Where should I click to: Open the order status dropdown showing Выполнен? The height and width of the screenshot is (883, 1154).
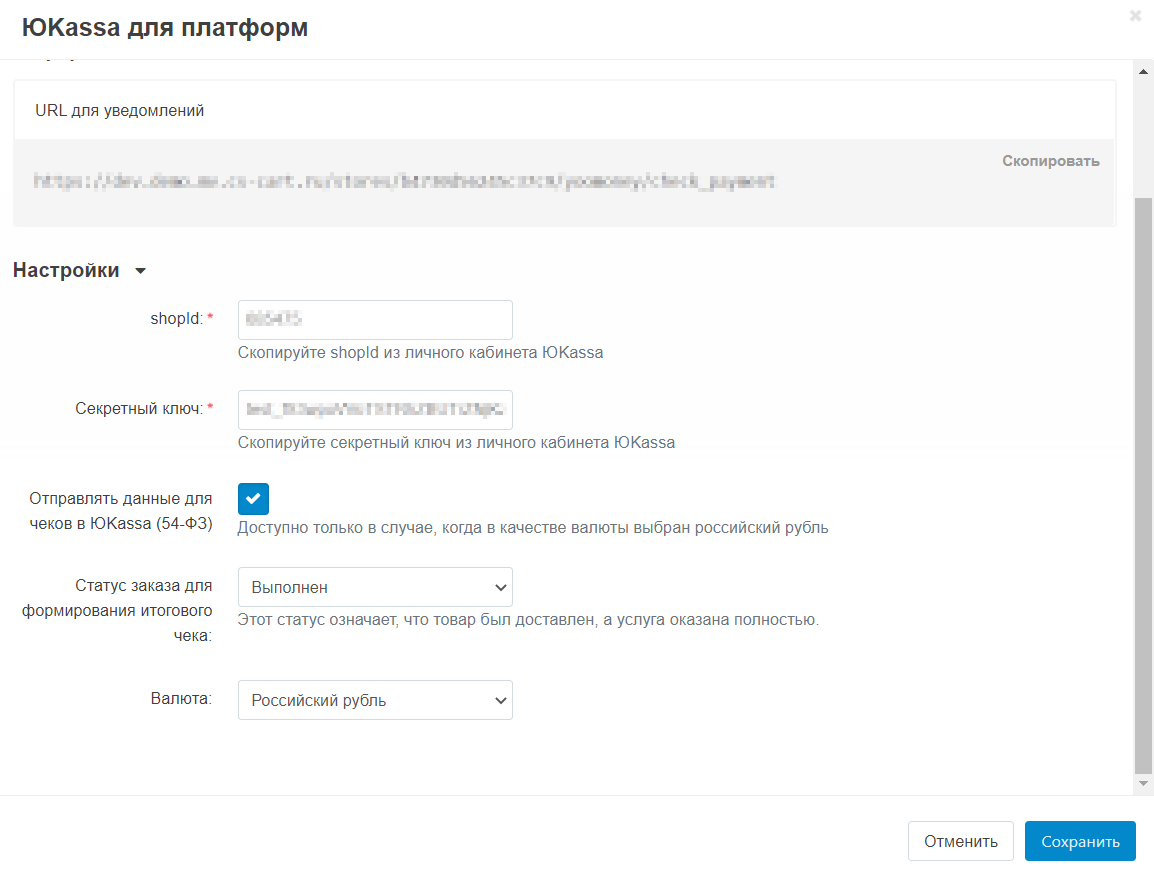(375, 587)
